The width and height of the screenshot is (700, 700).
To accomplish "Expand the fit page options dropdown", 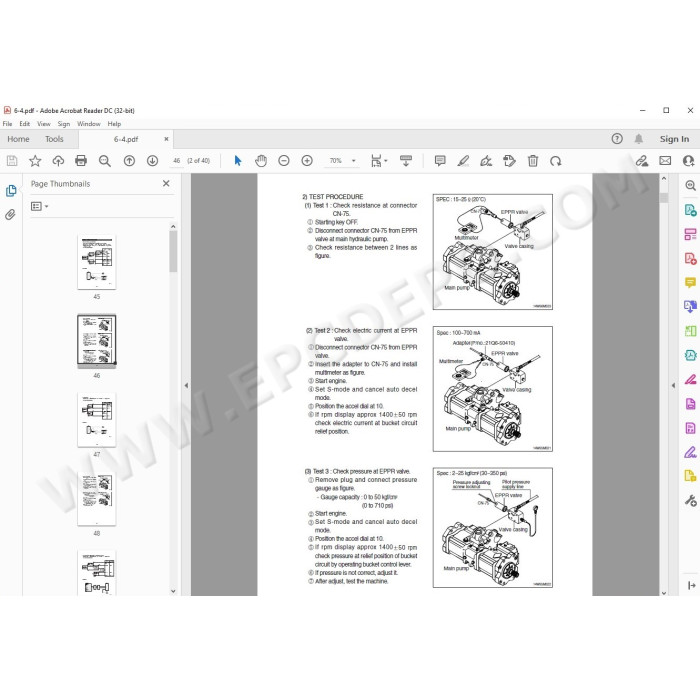I will pyautogui.click(x=386, y=161).
